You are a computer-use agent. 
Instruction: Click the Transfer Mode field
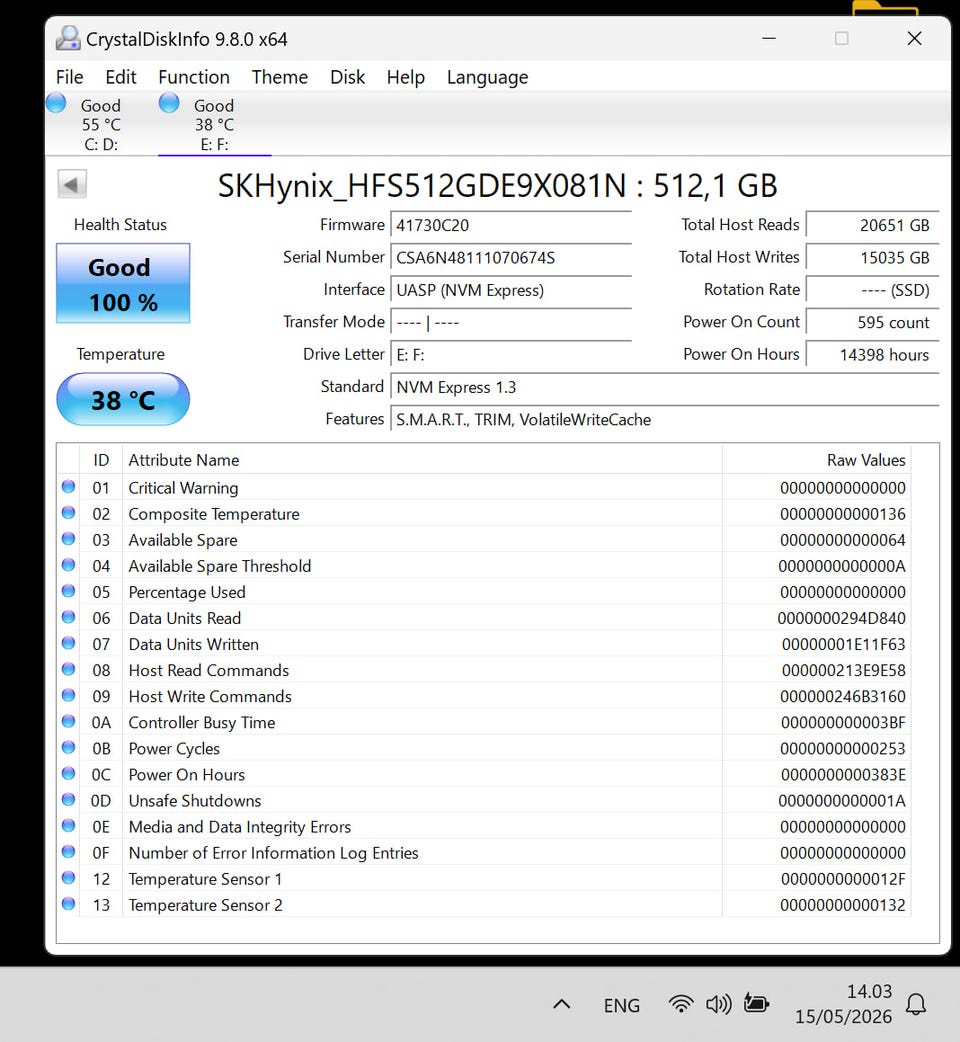[x=511, y=322]
